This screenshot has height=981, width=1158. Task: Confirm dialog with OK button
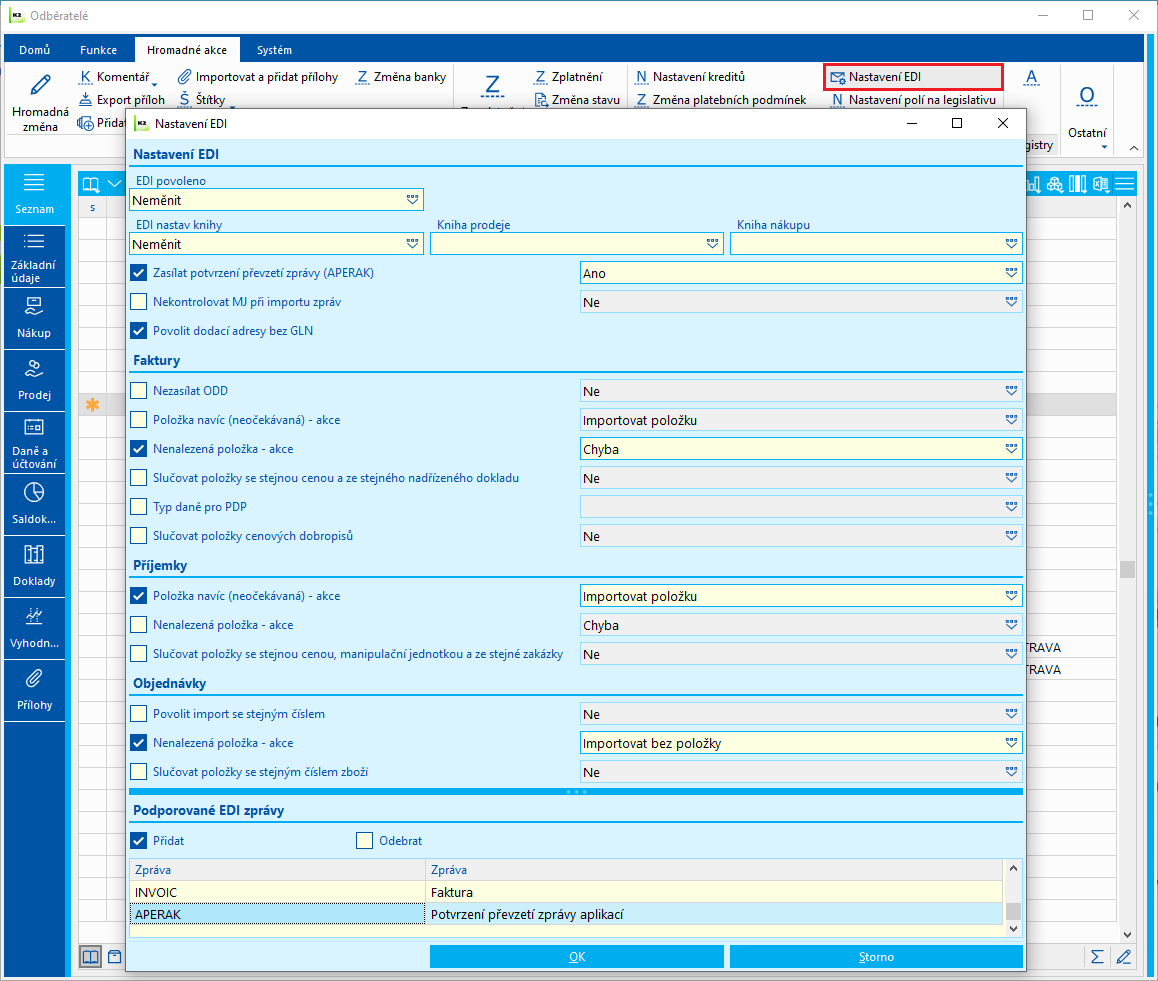click(x=577, y=957)
